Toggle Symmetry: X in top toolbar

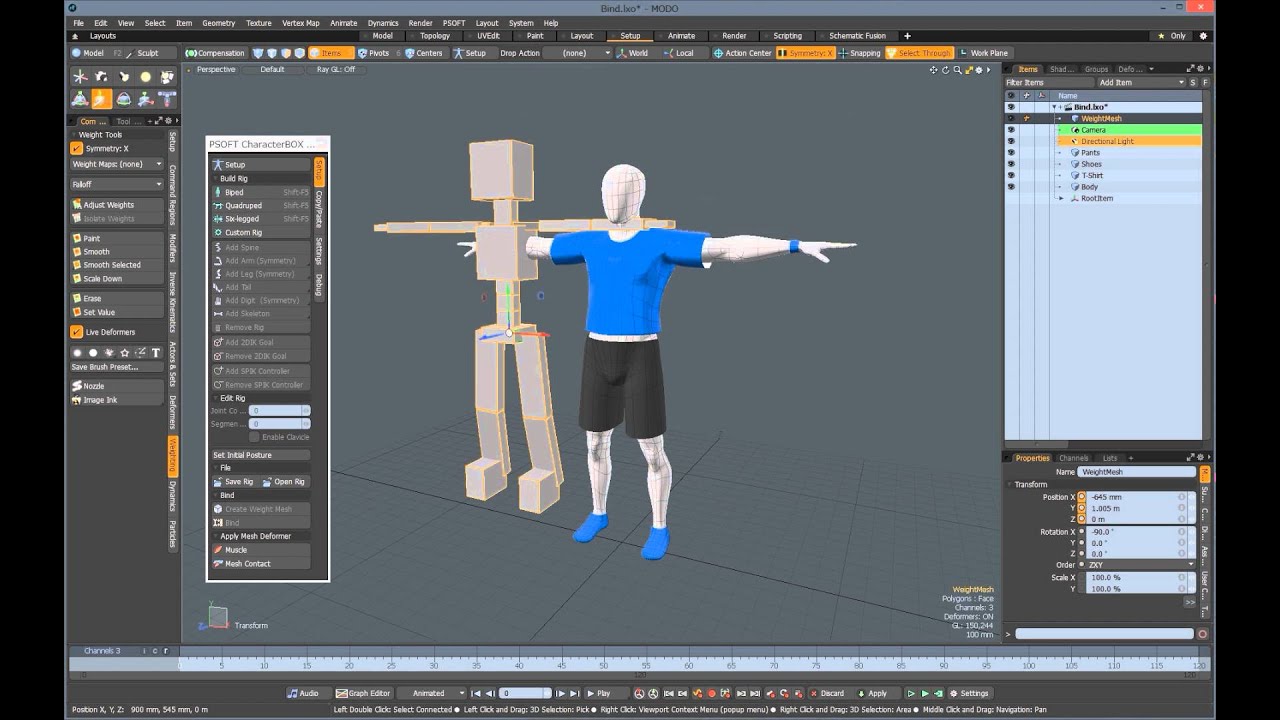pos(806,53)
